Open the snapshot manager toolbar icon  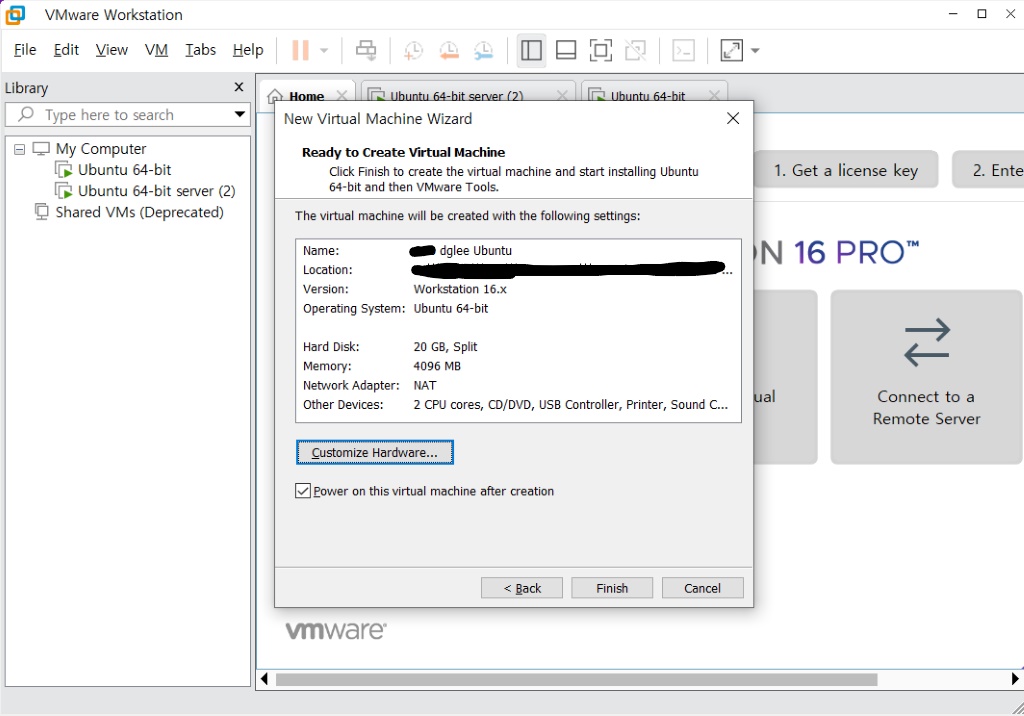pos(483,50)
